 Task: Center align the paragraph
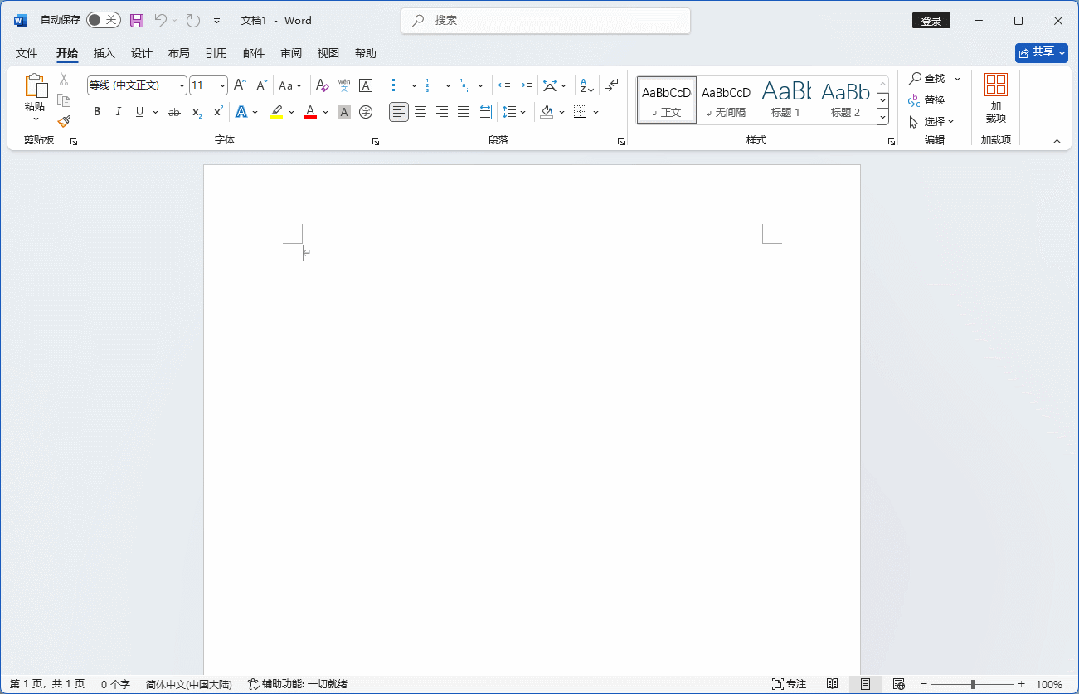(420, 111)
